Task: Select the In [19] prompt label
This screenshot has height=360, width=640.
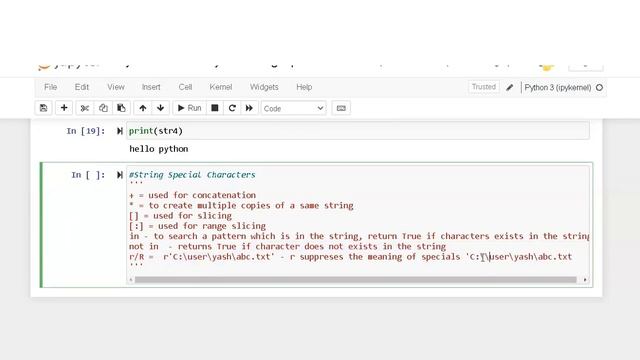Action: 86,131
